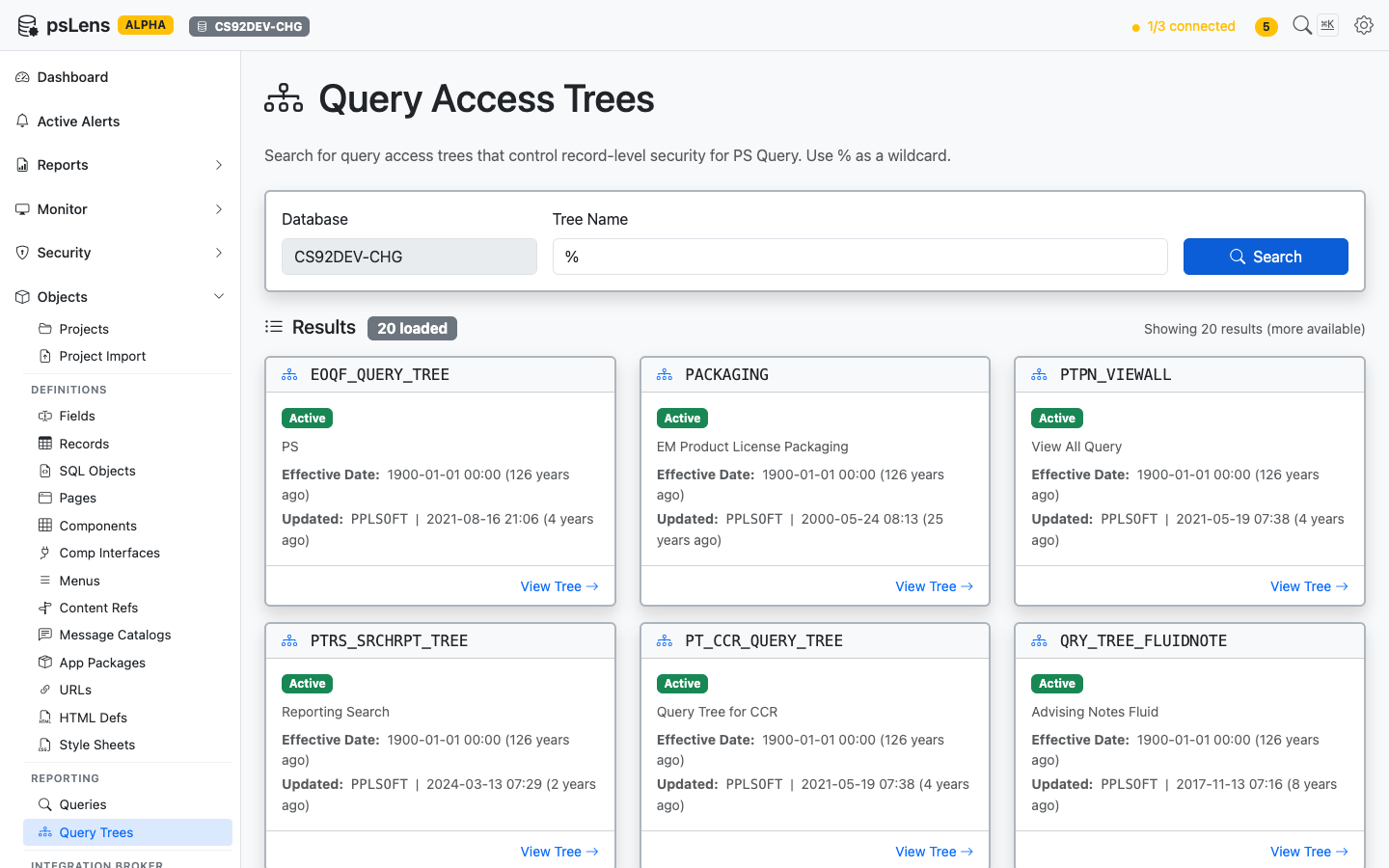Click the disabled Database field CS92DEV-CHG

tap(409, 257)
